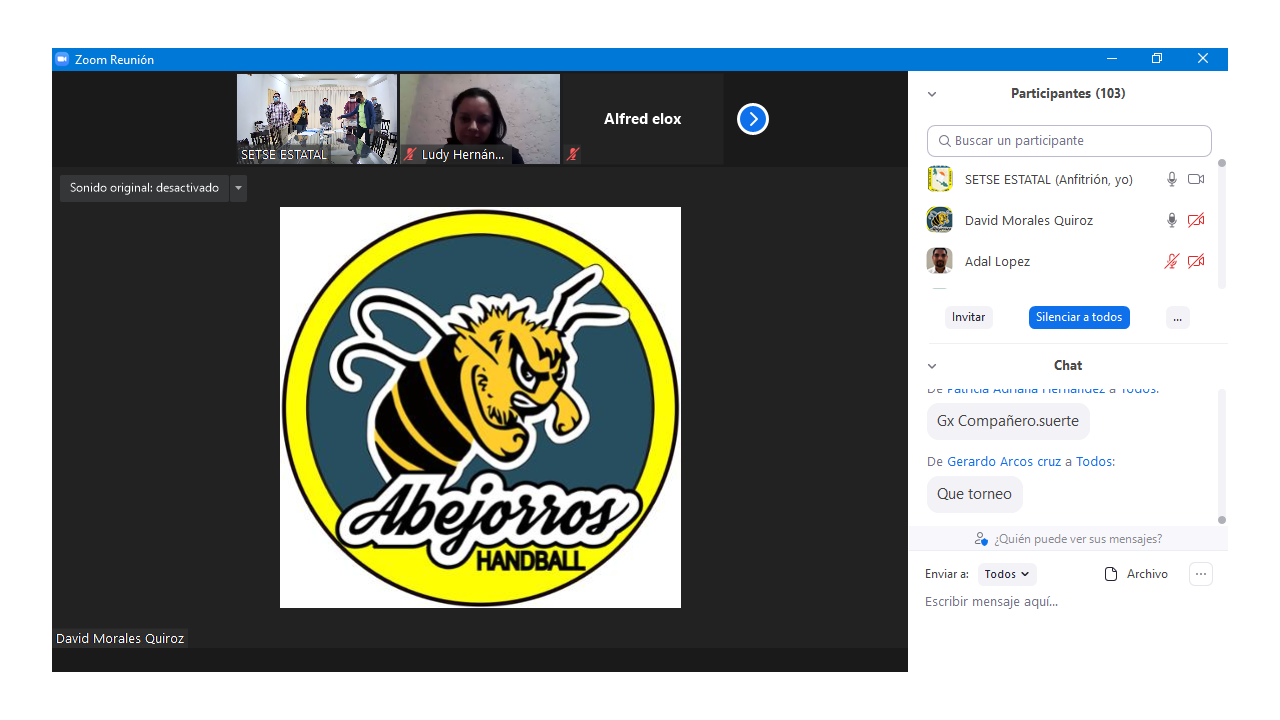Open ¿Quién puede ver sus mensajes? link
The width and height of the screenshot is (1280, 720).
(1078, 539)
